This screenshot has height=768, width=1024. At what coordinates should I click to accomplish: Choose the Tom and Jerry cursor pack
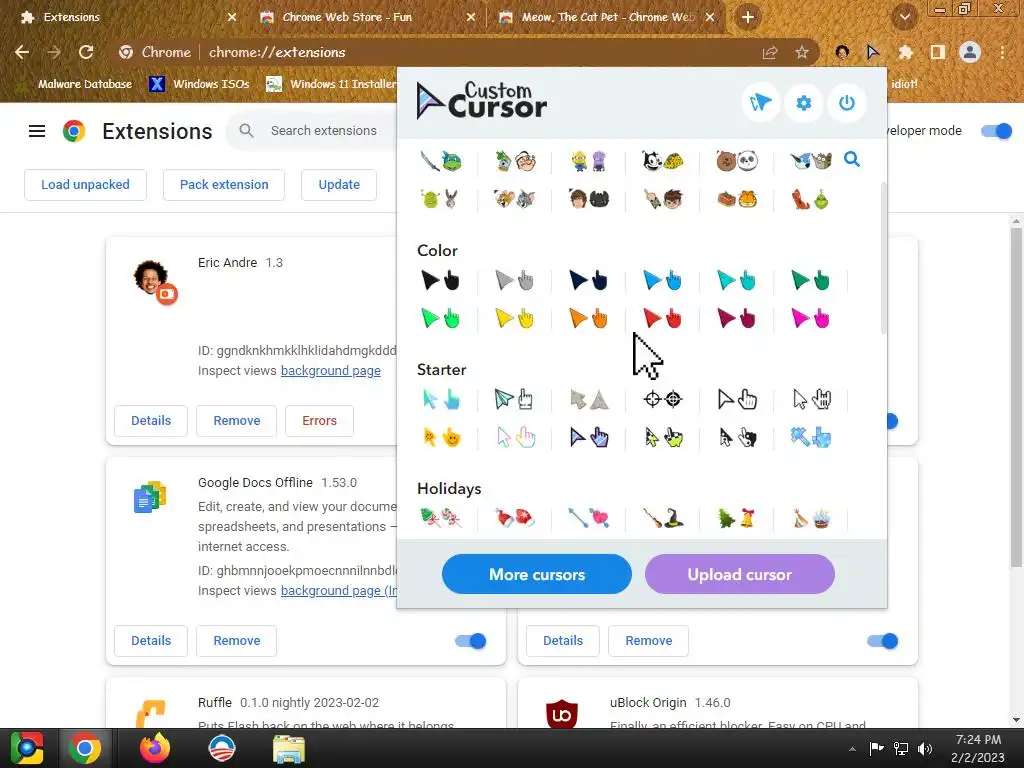point(515,199)
